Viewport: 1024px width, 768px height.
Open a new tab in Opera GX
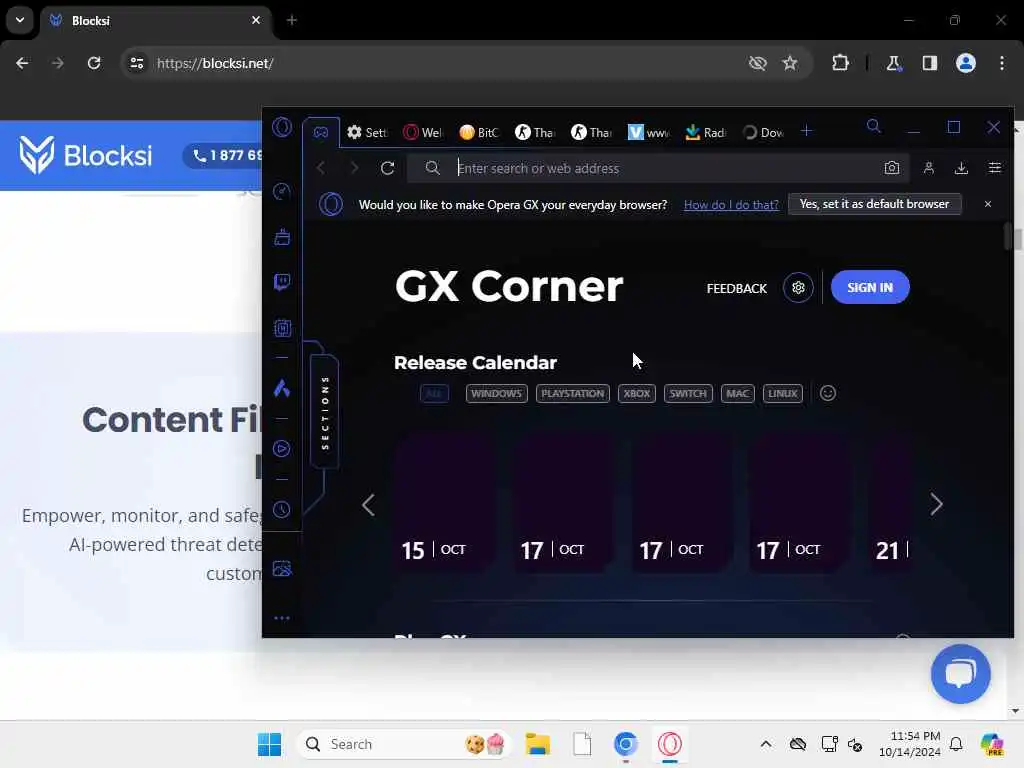[807, 131]
